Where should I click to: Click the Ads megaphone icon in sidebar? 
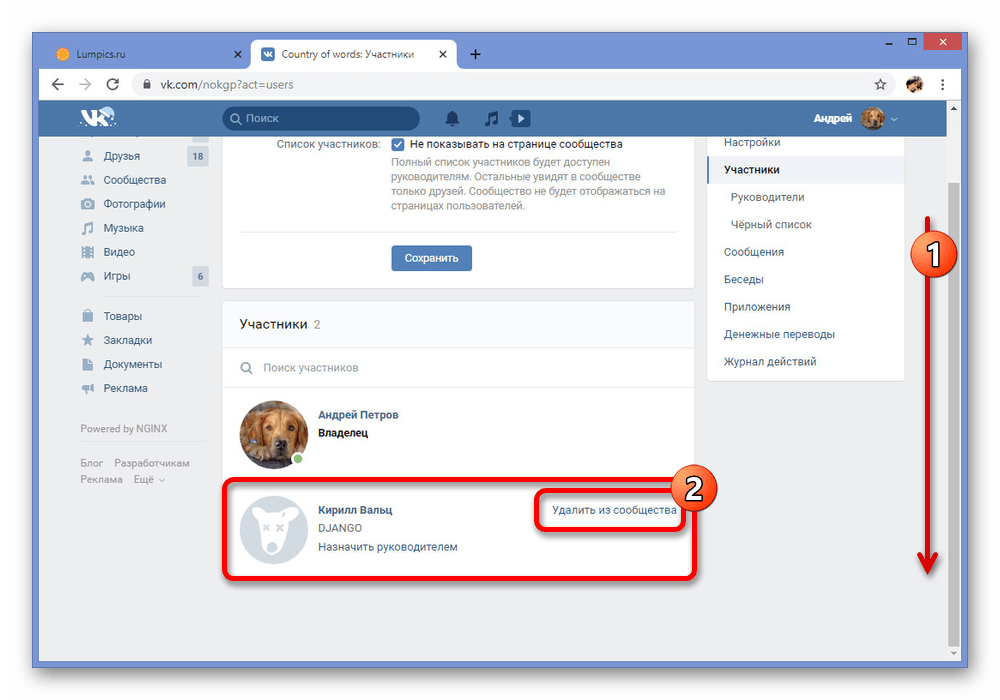[x=88, y=388]
